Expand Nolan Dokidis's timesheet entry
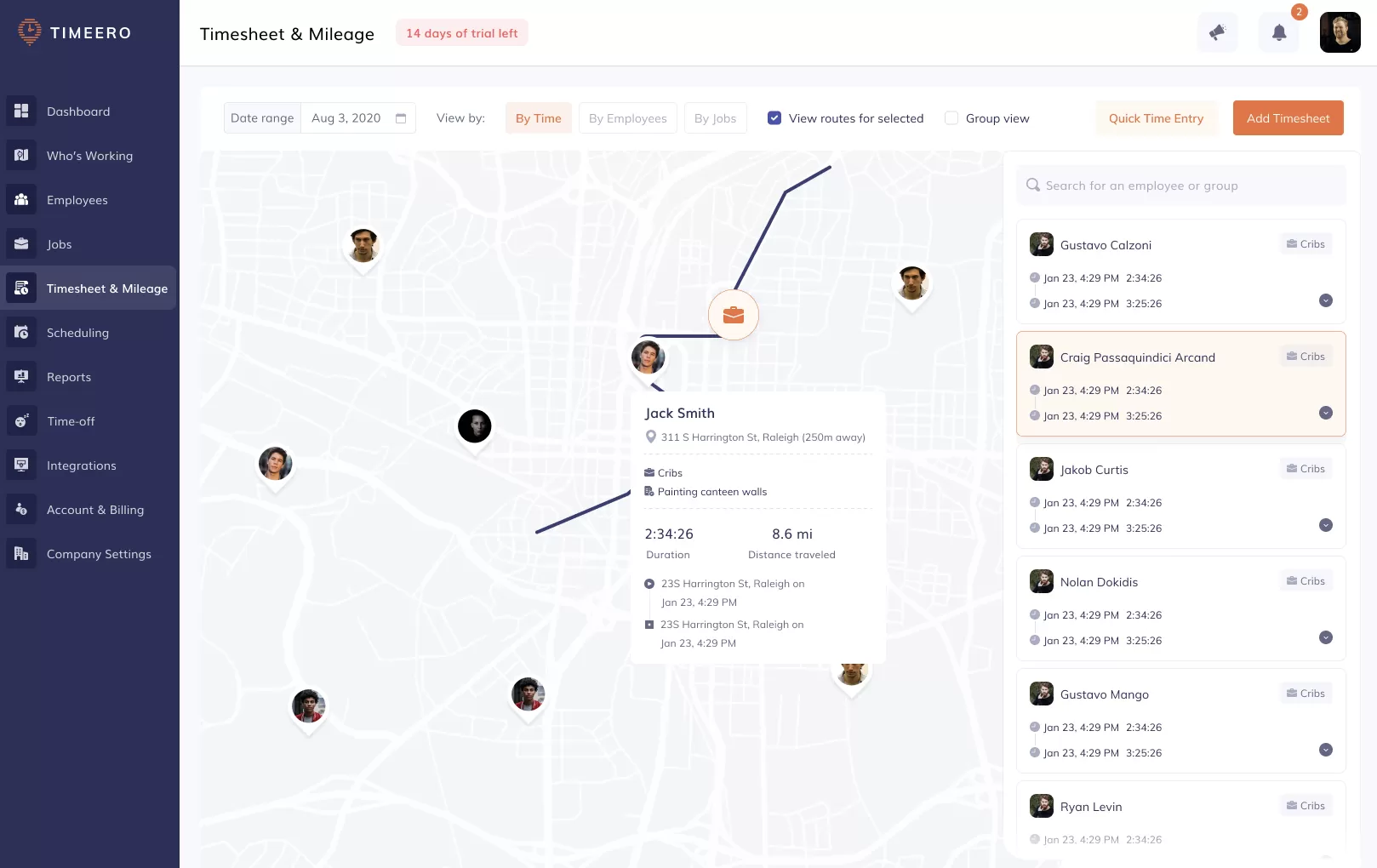This screenshot has height=868, width=1377. click(x=1325, y=637)
